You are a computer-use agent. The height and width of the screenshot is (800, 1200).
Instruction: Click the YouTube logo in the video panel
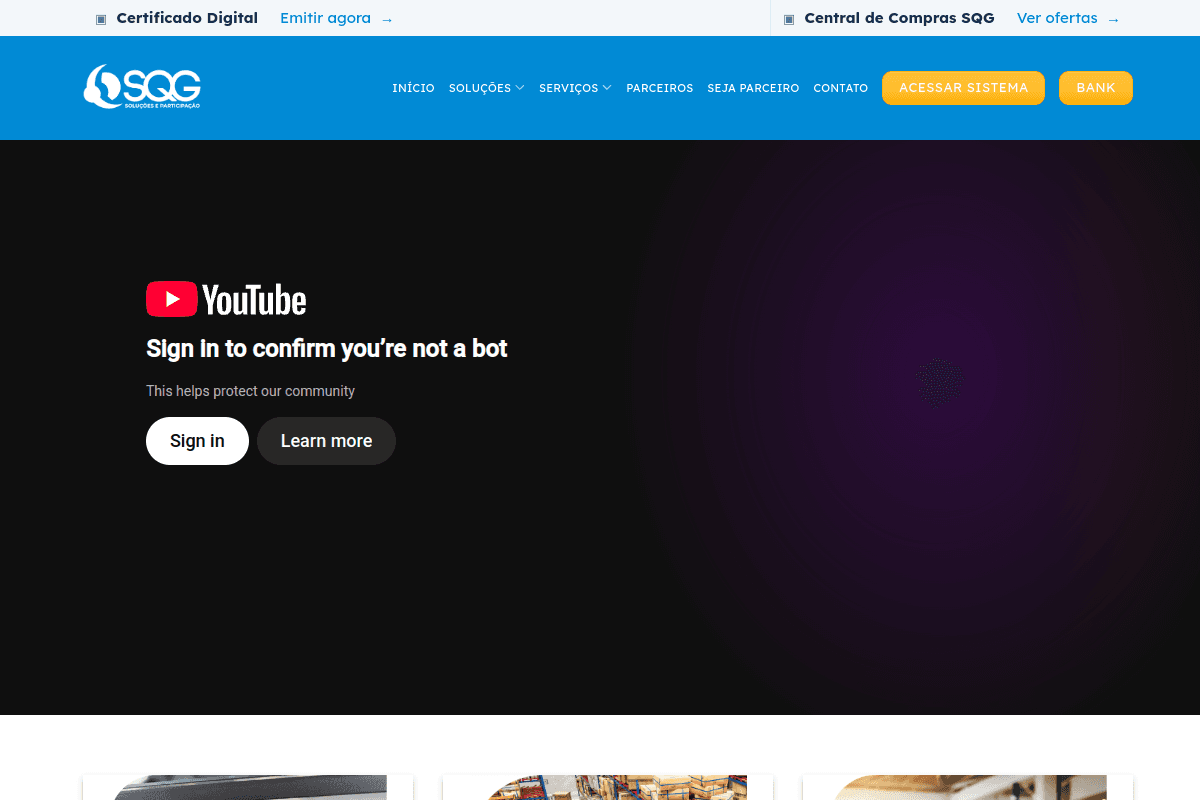tap(226, 299)
